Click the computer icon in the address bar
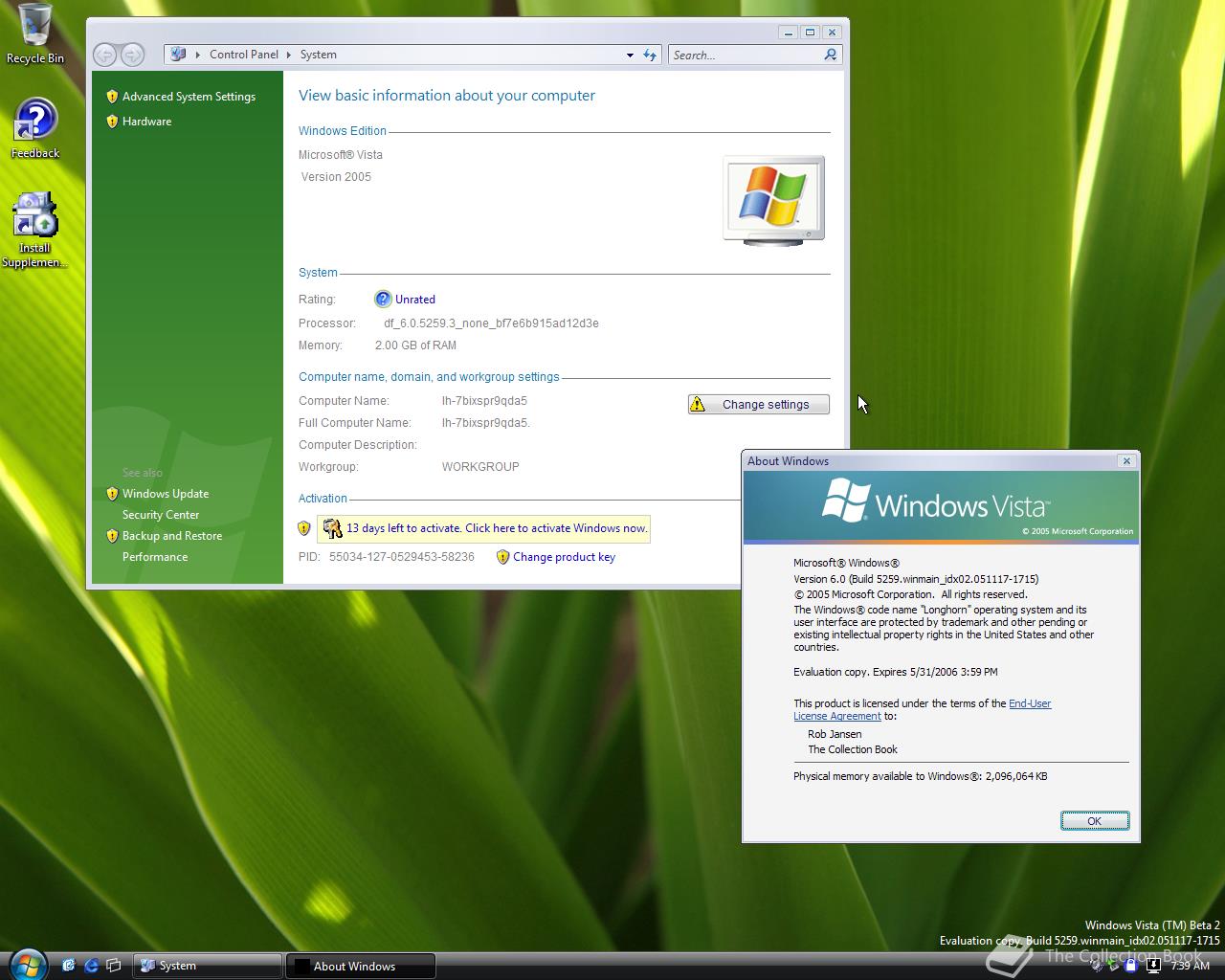Screen dimensions: 1225x980 click(x=178, y=55)
